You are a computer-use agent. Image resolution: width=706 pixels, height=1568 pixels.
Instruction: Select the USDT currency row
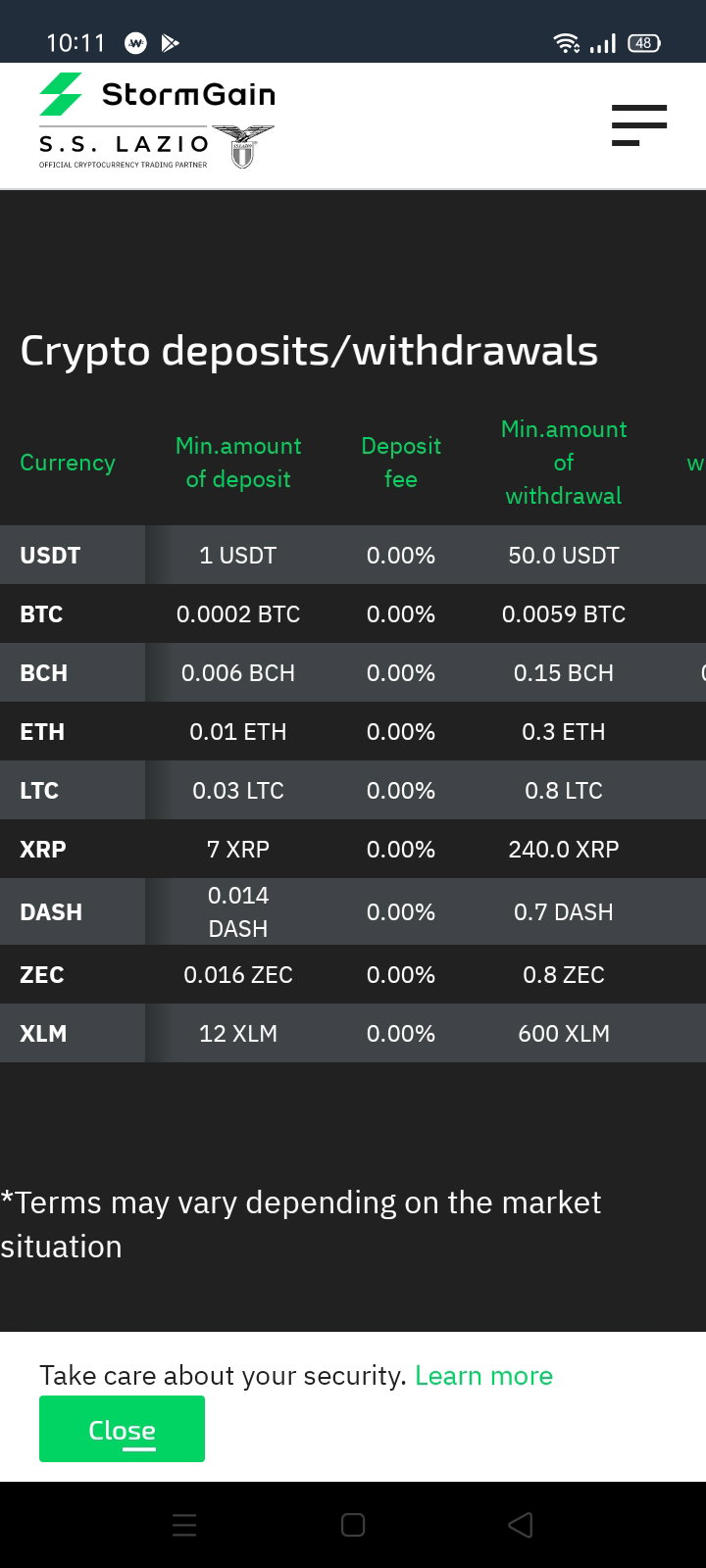tap(353, 555)
